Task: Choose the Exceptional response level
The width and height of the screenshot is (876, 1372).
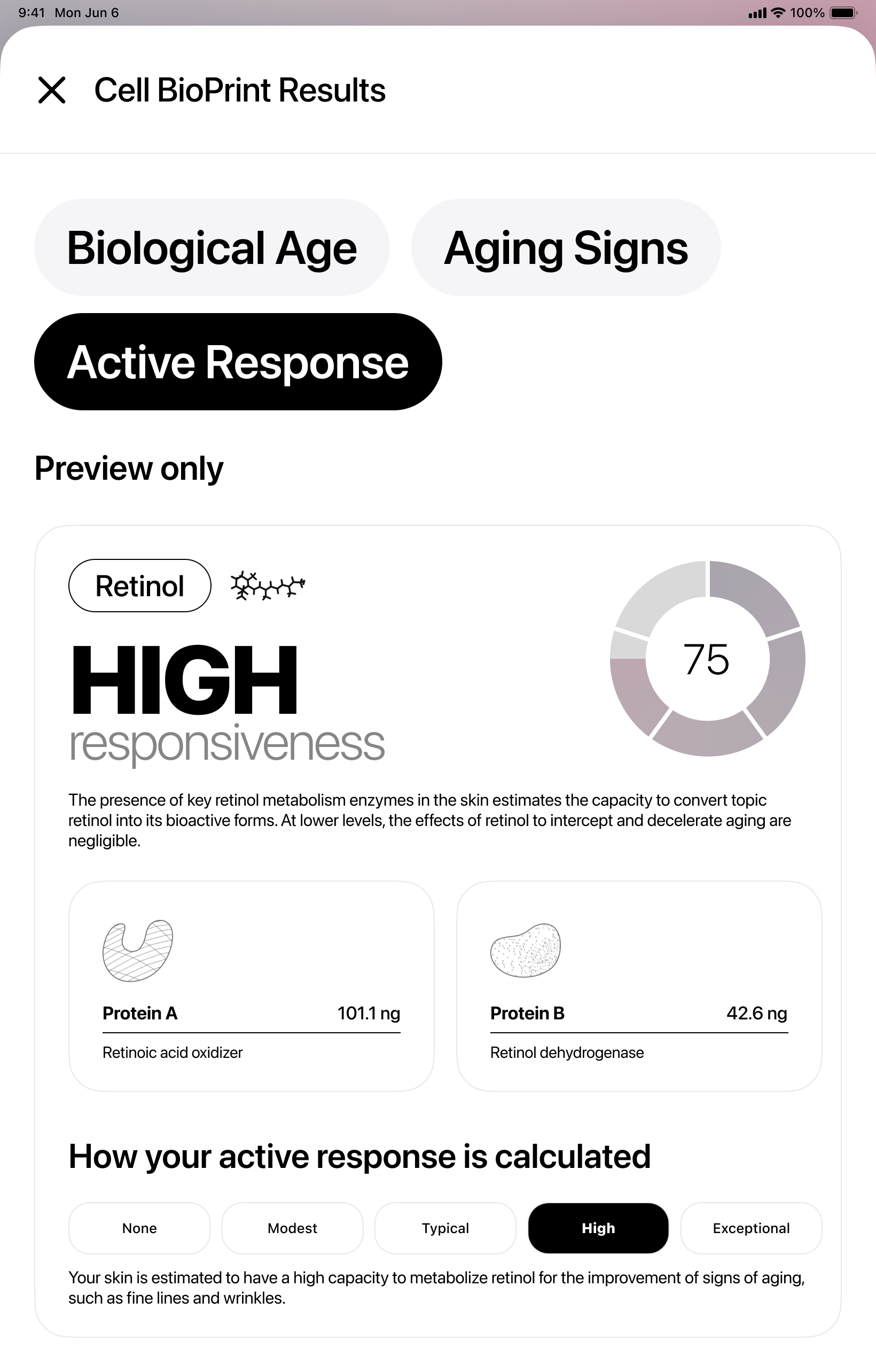Action: tap(750, 1228)
